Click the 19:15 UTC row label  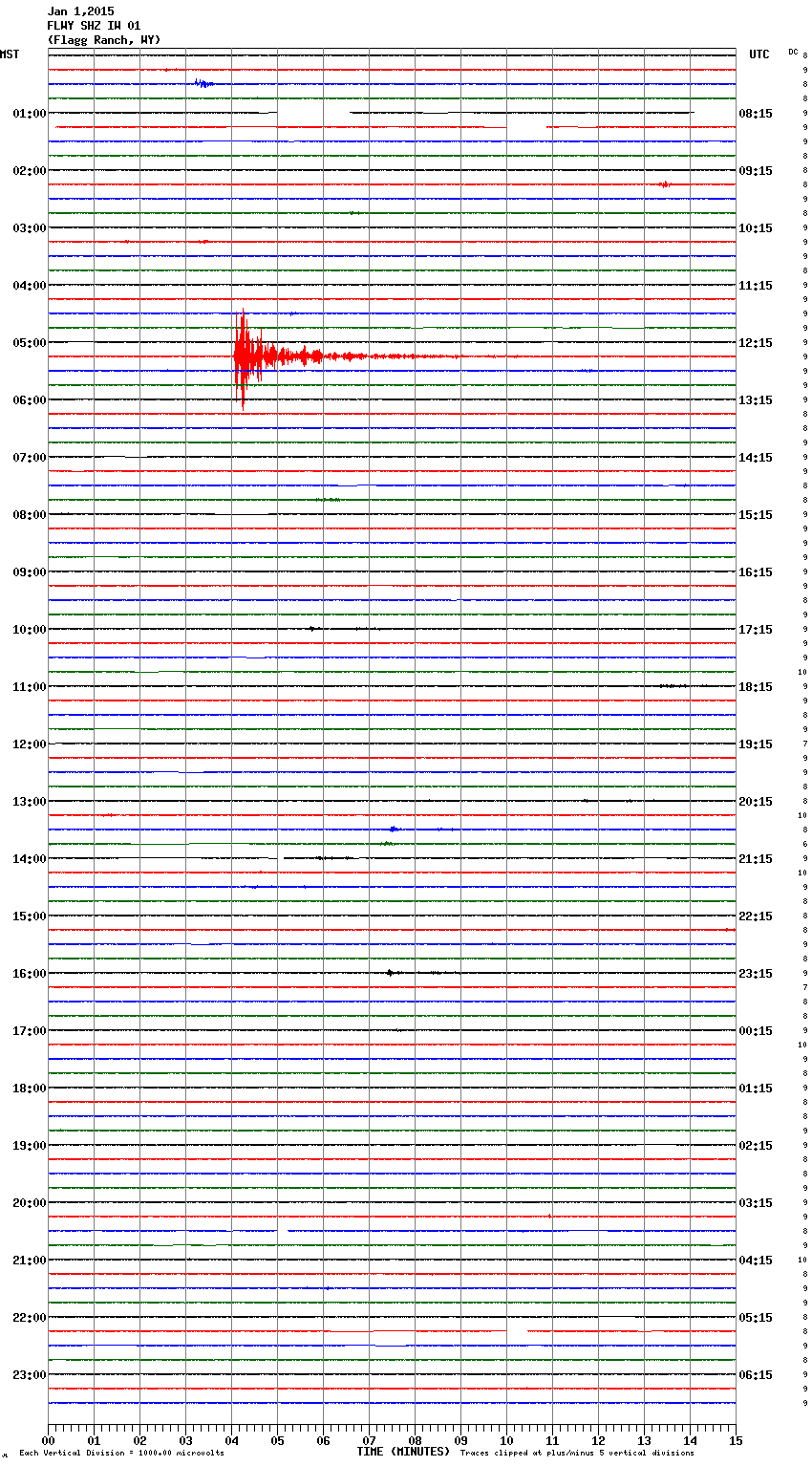[756, 744]
